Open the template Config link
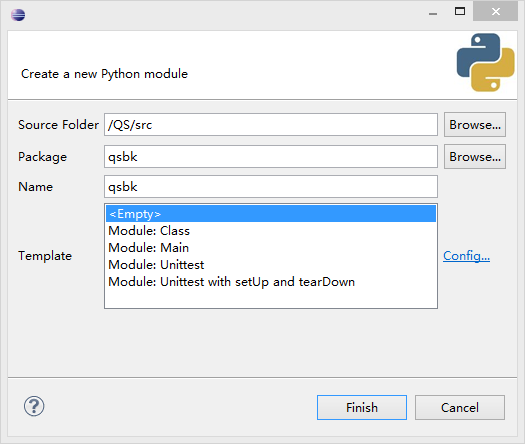Image resolution: width=525 pixels, height=444 pixels. (x=466, y=256)
